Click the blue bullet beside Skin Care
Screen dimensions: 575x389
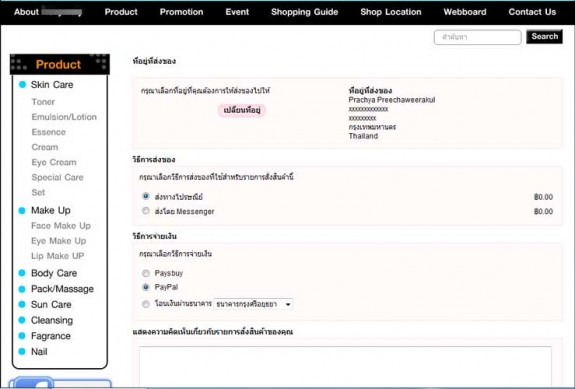click(x=22, y=85)
